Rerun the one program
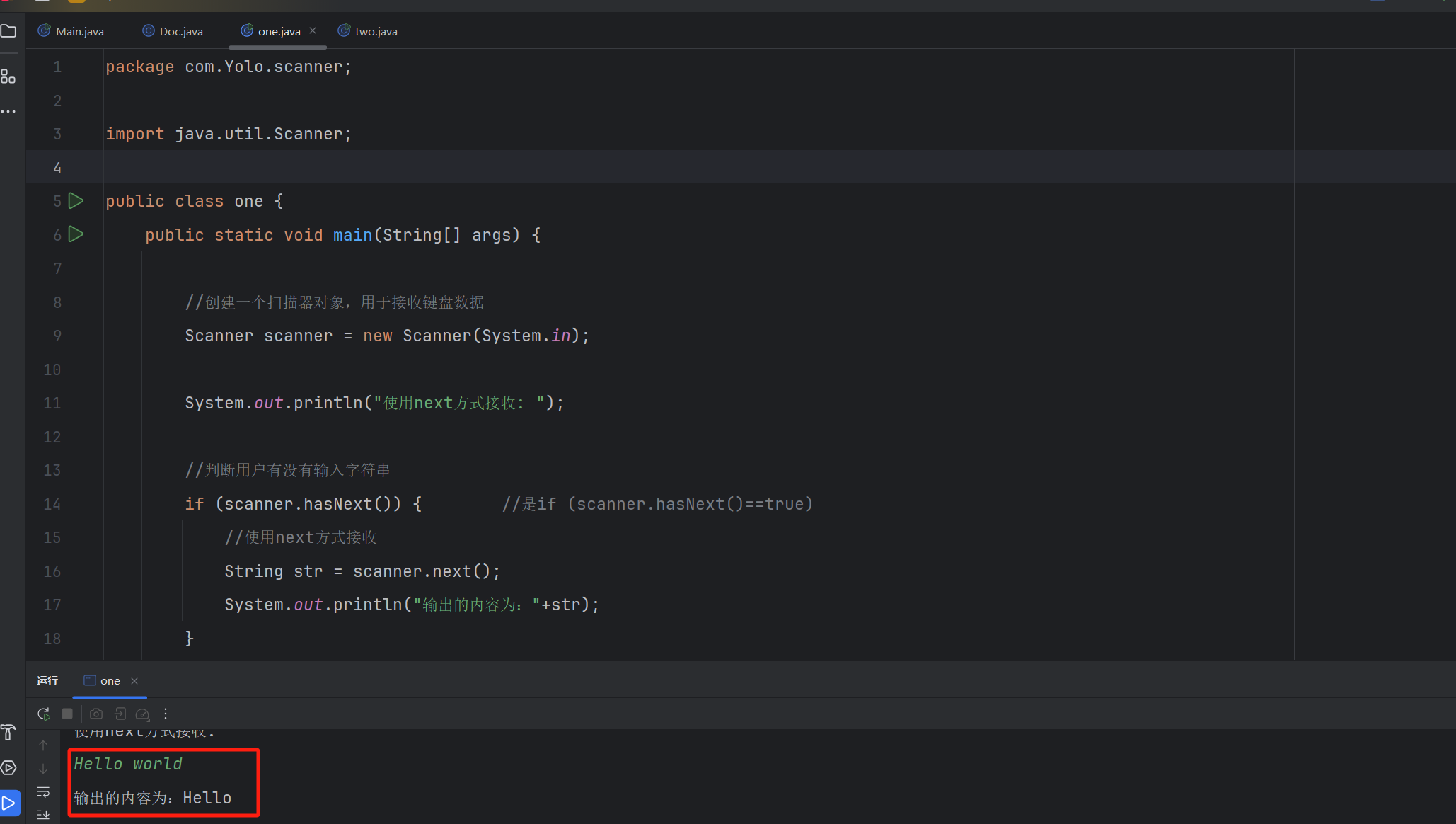1456x824 pixels. 44,714
